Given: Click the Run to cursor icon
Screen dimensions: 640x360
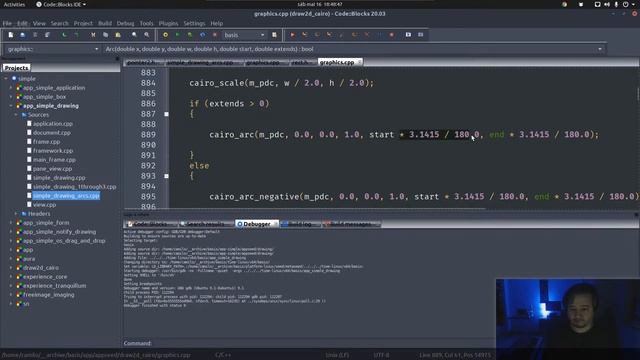Looking at the screenshot, I should [304, 35].
